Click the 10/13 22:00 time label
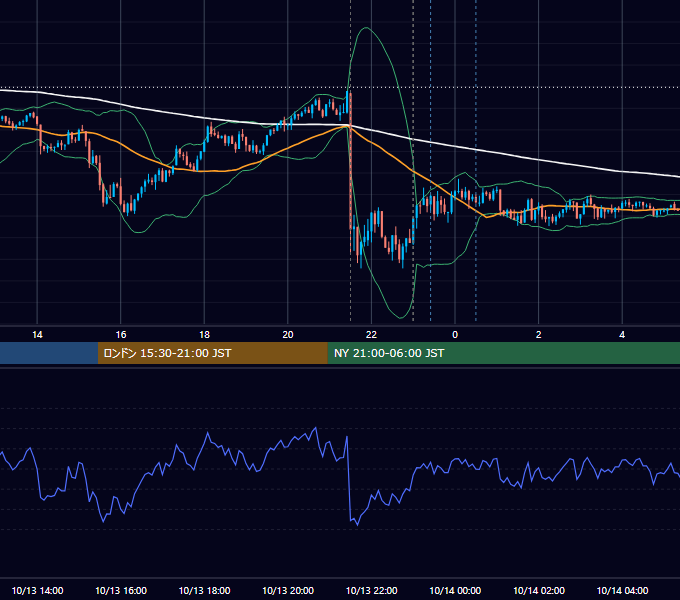This screenshot has height=600, width=680. 371,590
